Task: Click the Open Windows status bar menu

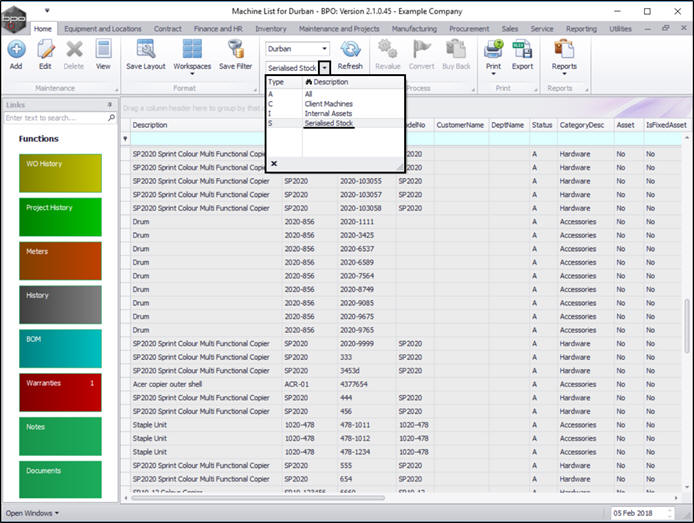Action: [x=32, y=513]
